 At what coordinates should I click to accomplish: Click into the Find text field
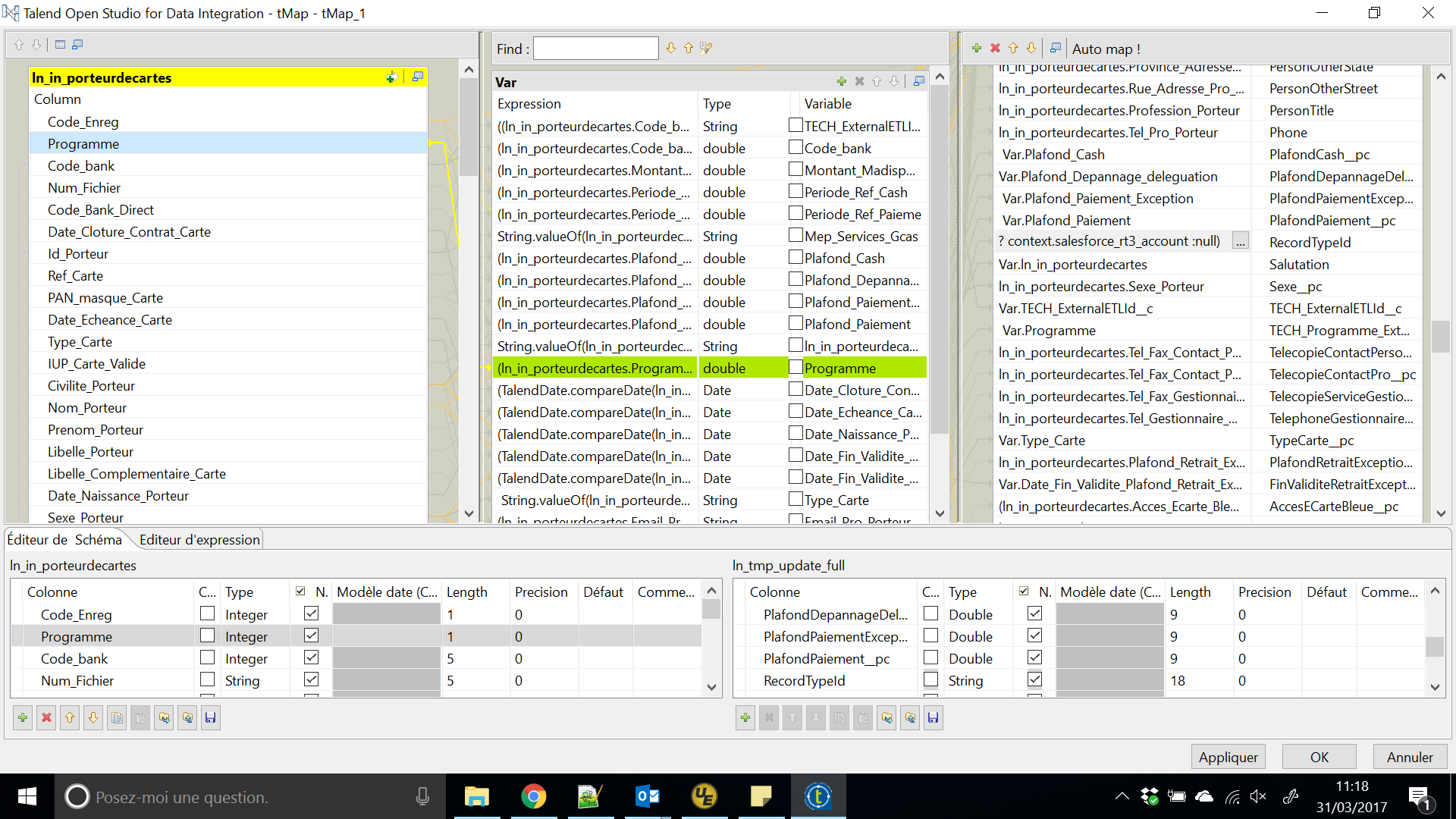tap(596, 49)
